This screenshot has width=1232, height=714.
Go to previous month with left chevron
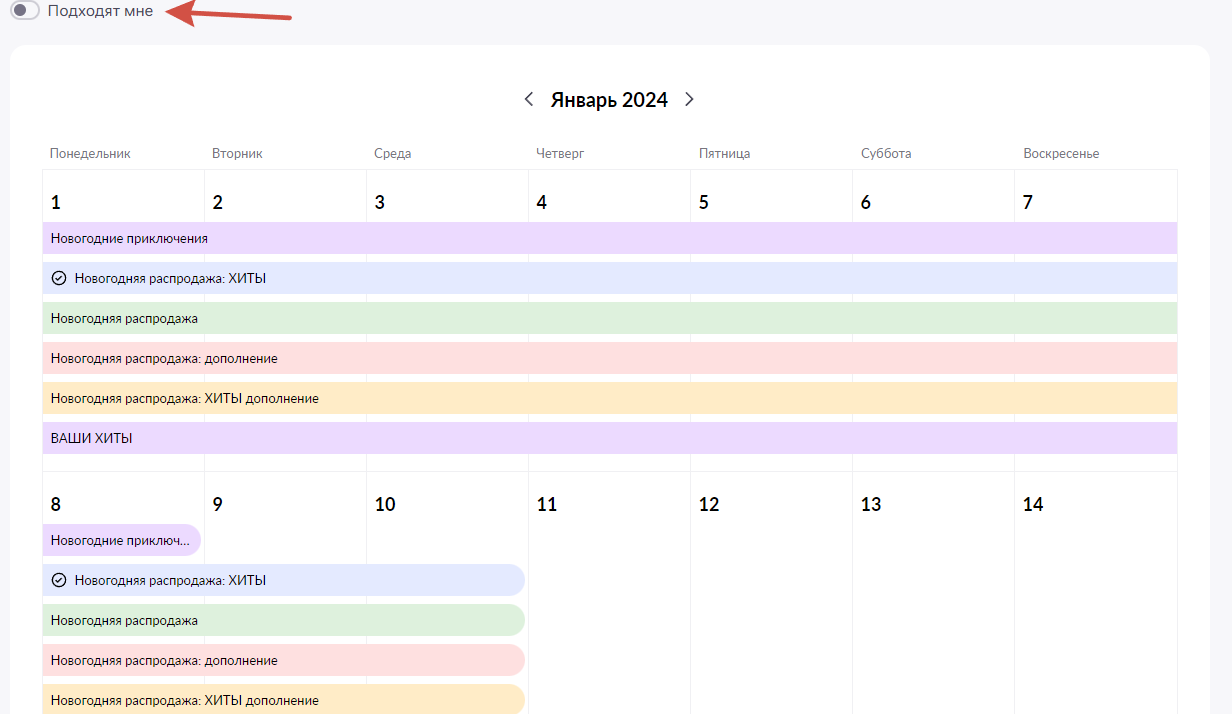pyautogui.click(x=529, y=99)
